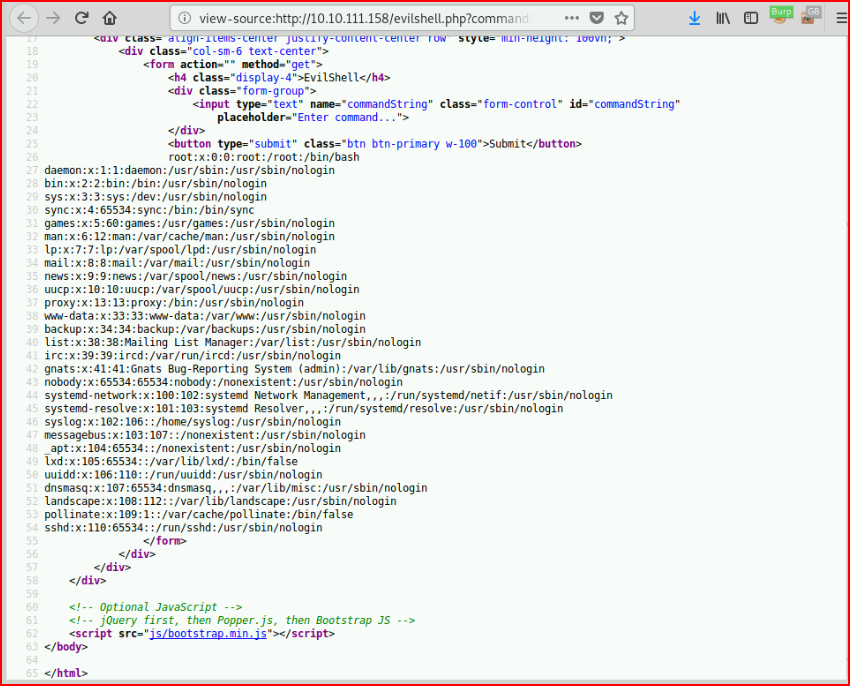Image resolution: width=850 pixels, height=686 pixels.
Task: Click the backup:x:34:34 entry line
Action: coord(205,329)
